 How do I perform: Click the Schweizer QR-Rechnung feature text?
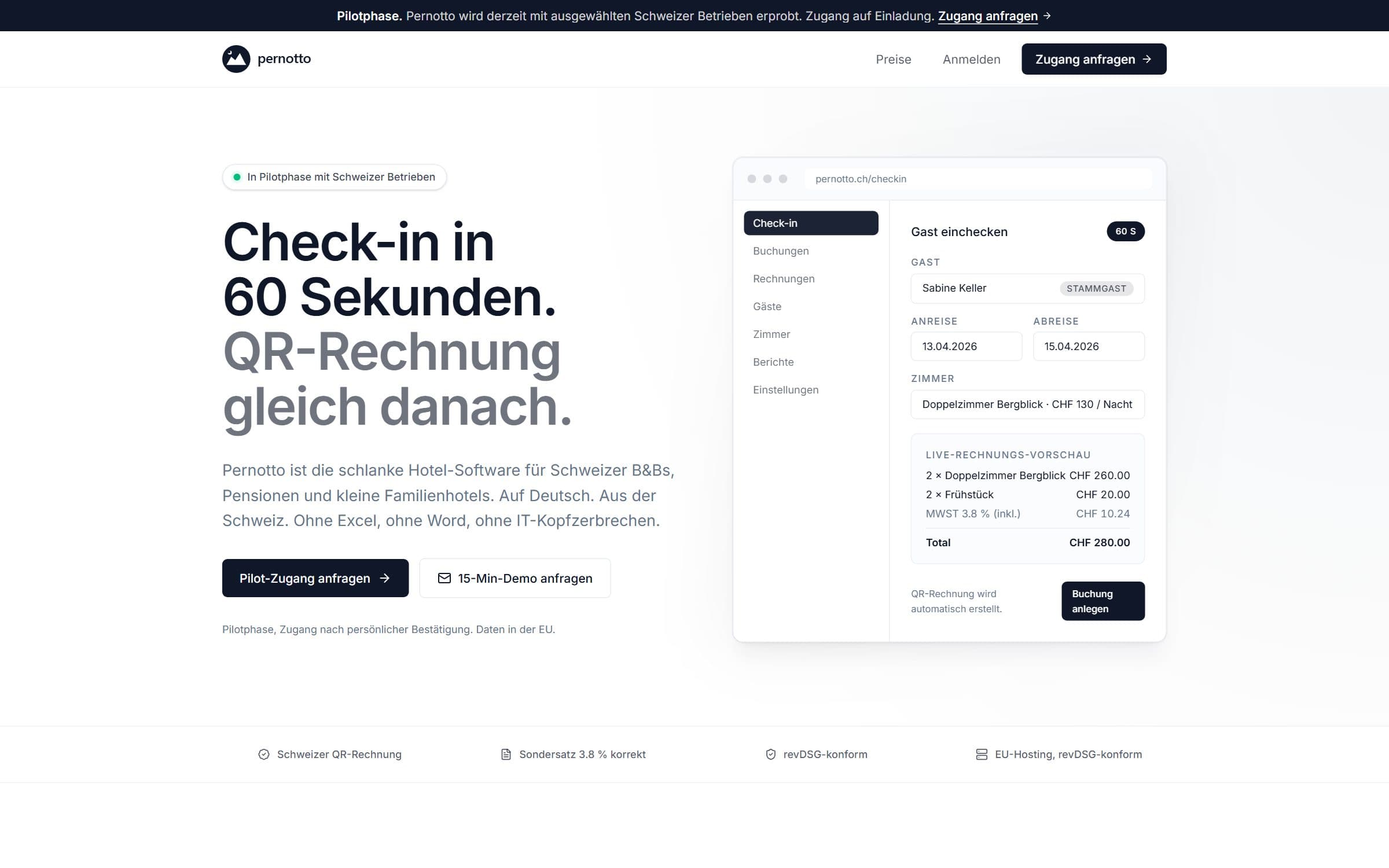tap(339, 755)
